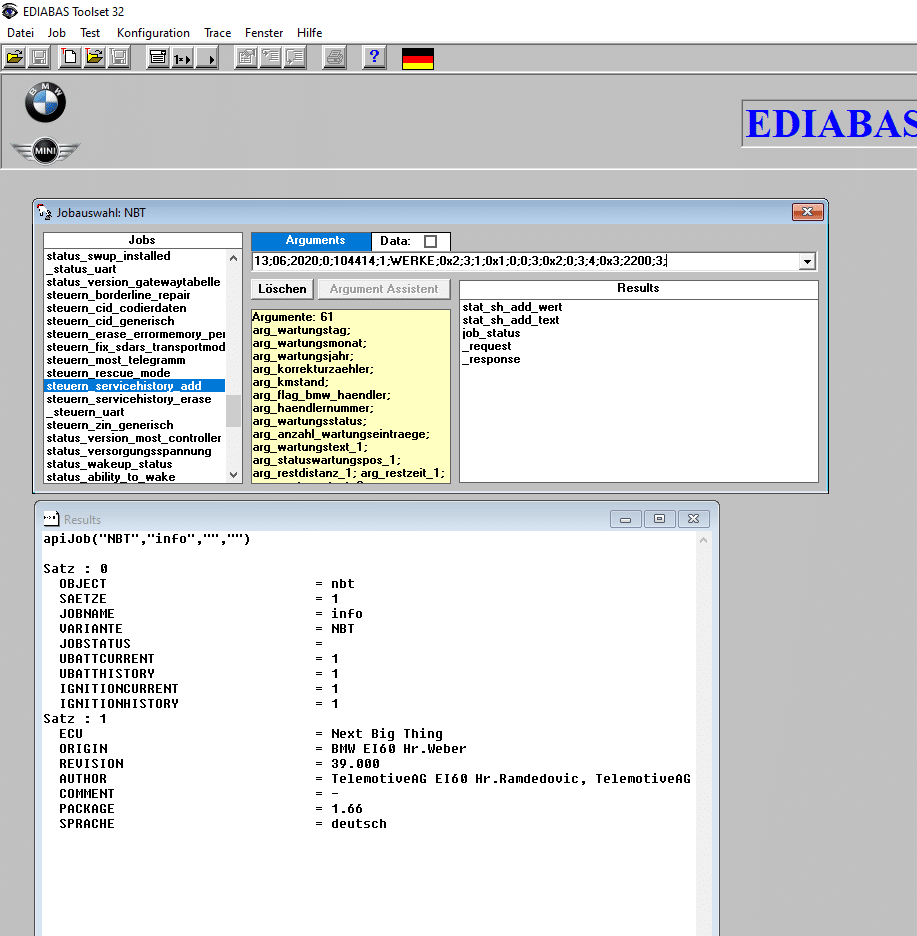Open the Konfiguration menu
The width and height of the screenshot is (917, 936).
pos(153,33)
